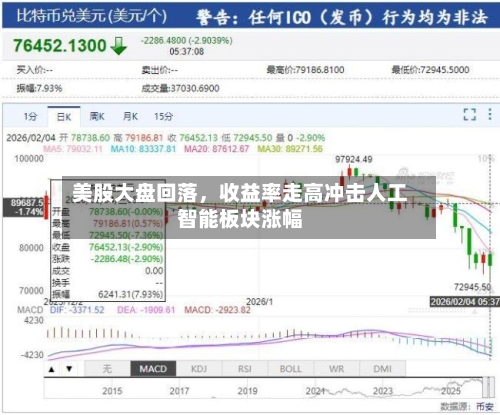Switch to the 1分 chart tab
This screenshot has width=500, height=415.
[x=30, y=117]
